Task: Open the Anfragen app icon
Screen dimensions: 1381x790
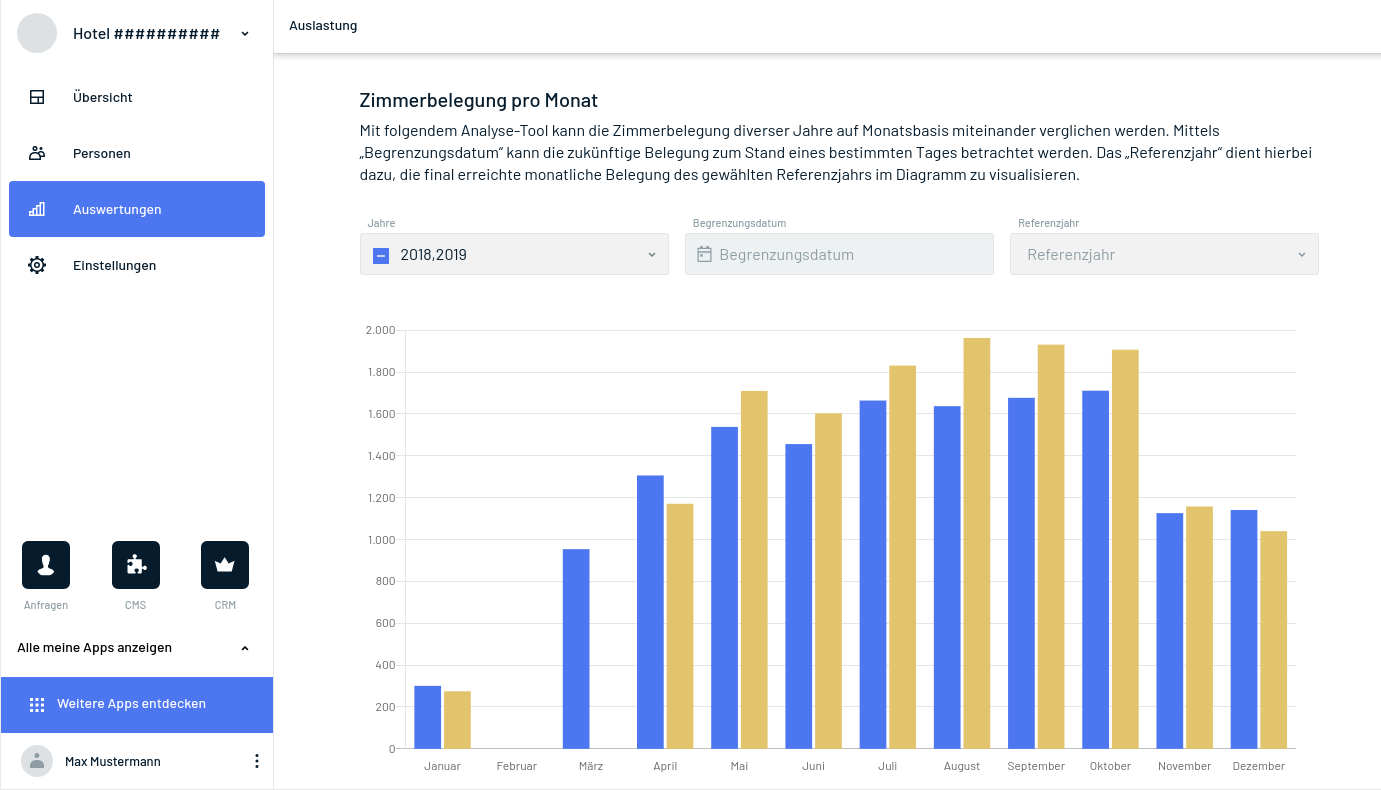Action: [x=46, y=565]
